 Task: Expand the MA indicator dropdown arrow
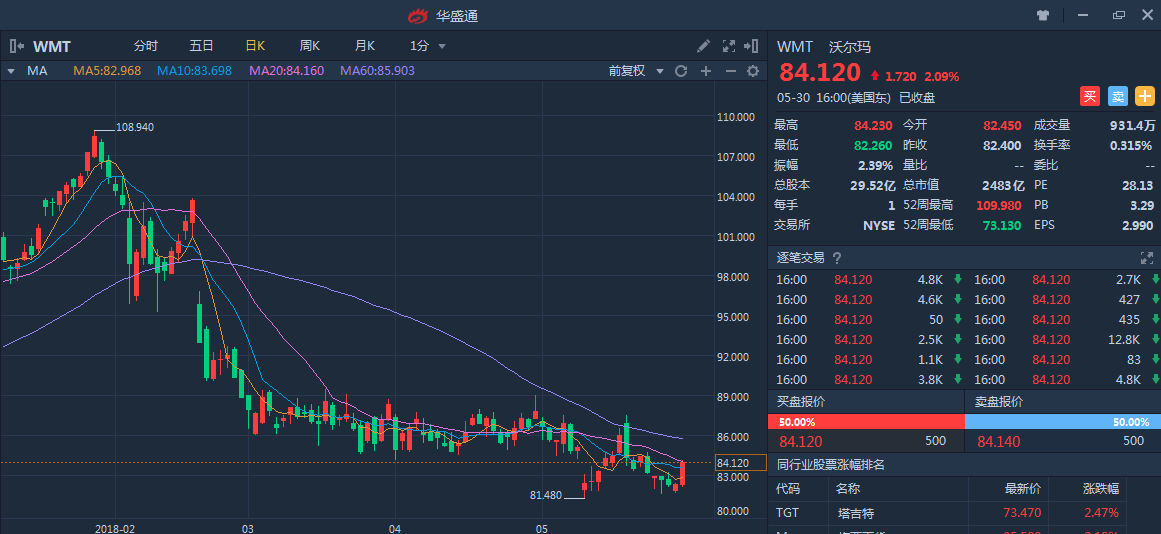point(11,71)
